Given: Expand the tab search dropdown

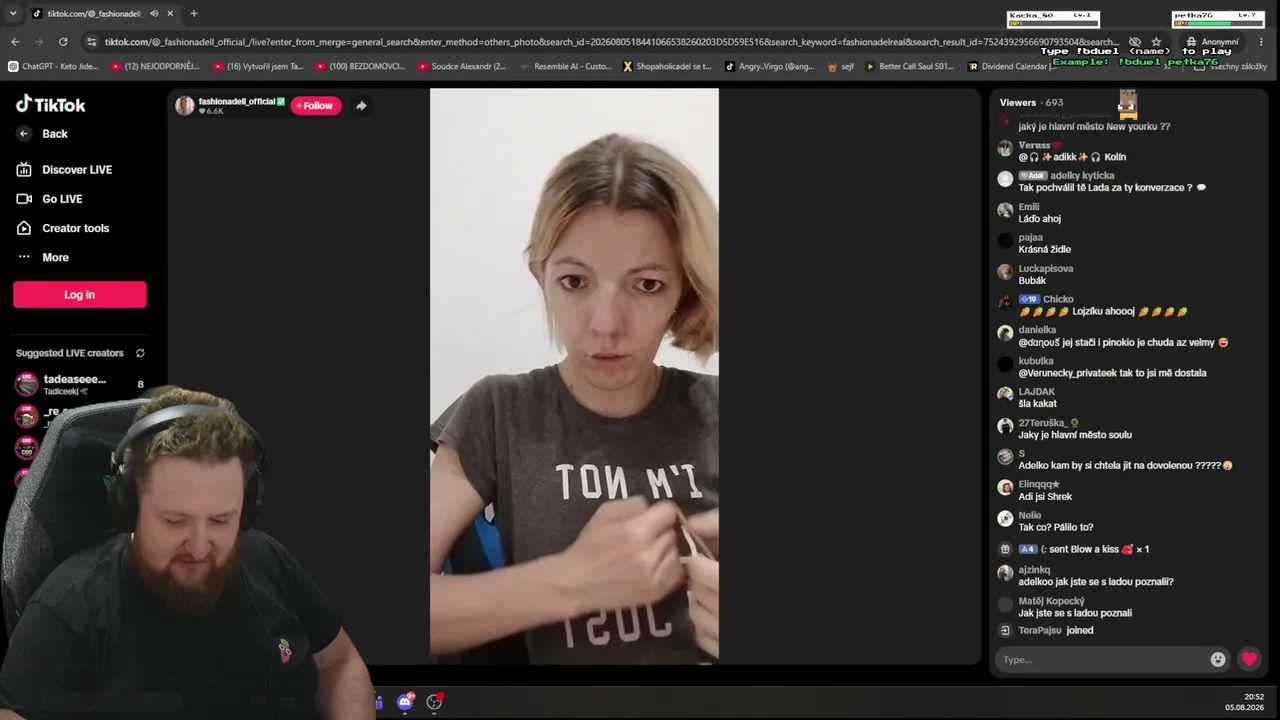Looking at the screenshot, I should pyautogui.click(x=14, y=14).
